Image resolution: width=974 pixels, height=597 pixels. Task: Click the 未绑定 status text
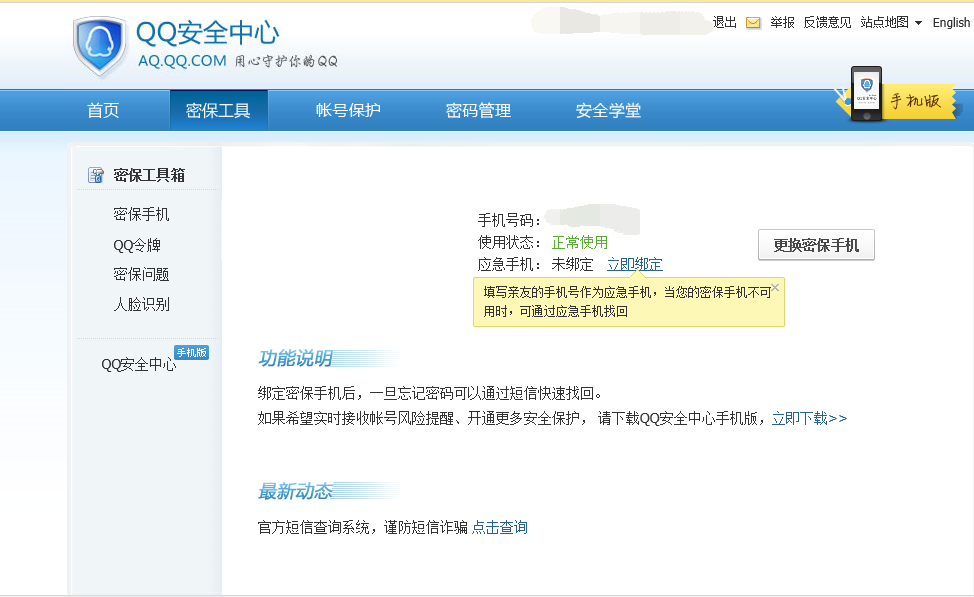pos(572,265)
